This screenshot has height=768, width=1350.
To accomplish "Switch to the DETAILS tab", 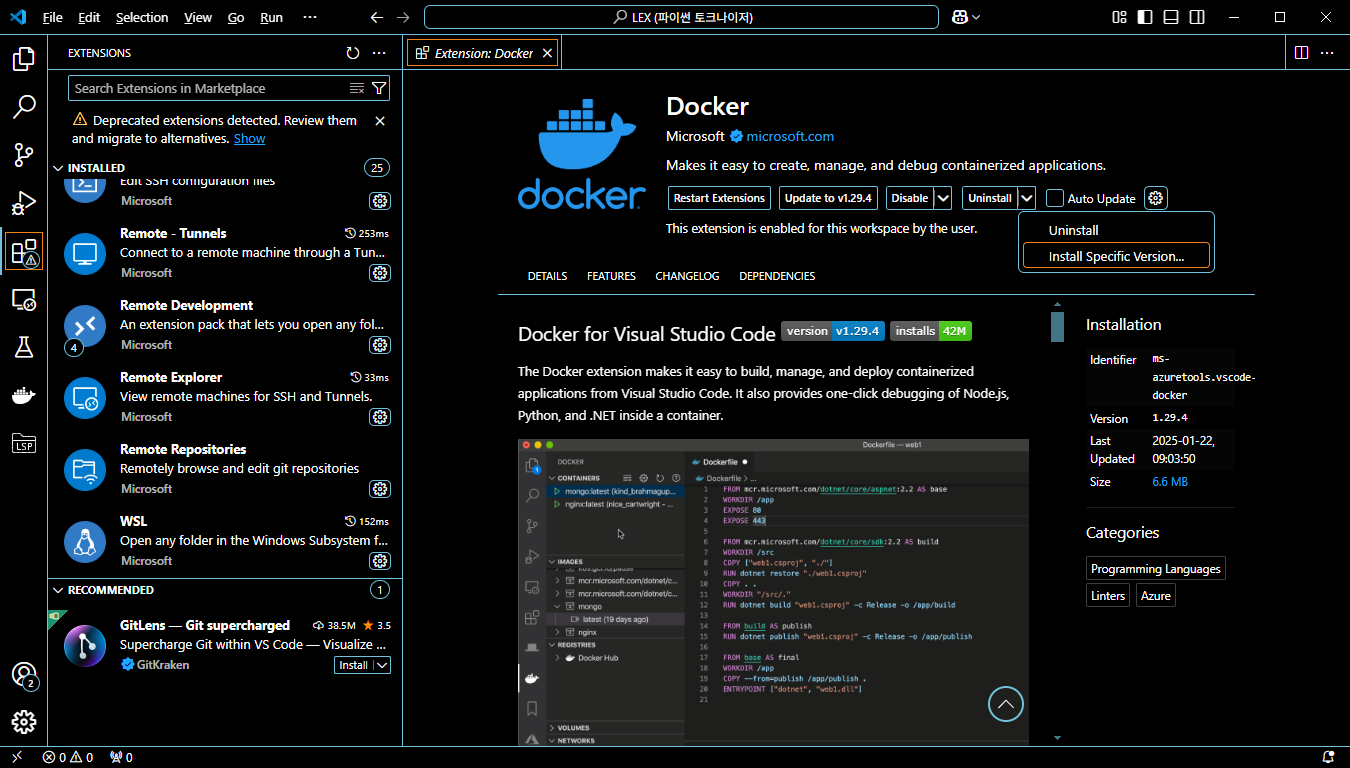I will 547,276.
